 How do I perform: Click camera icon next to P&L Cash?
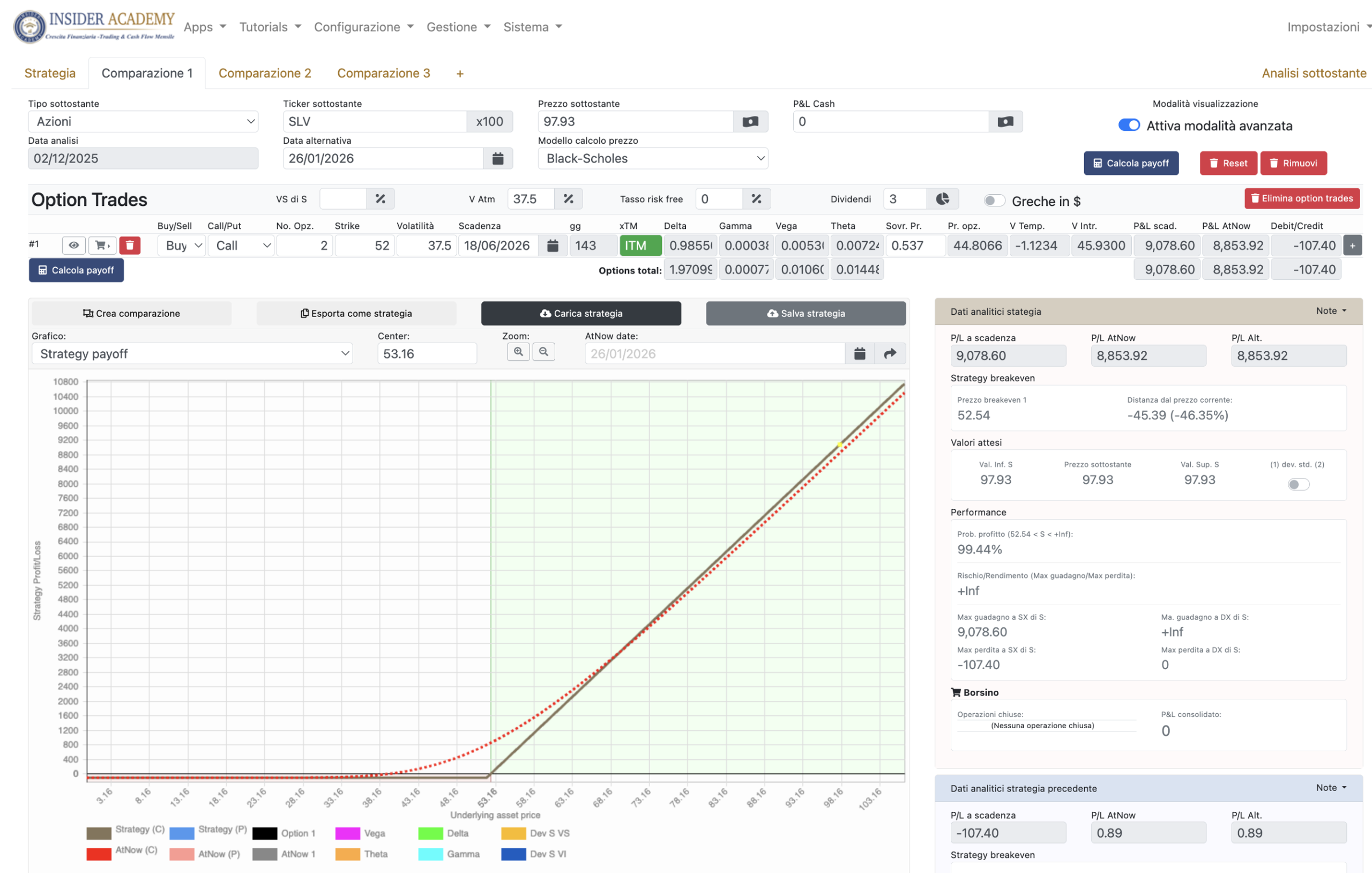click(1005, 121)
